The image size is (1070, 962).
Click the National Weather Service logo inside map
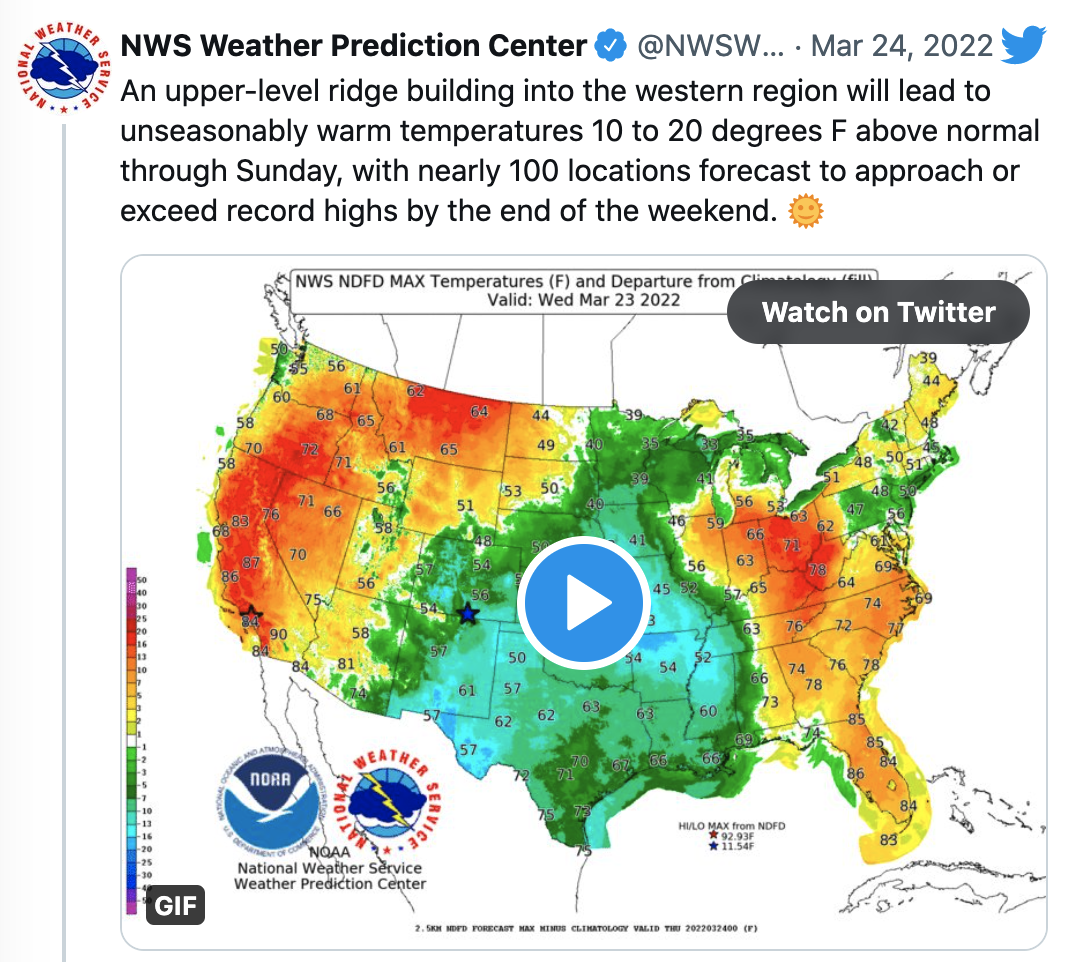(388, 800)
